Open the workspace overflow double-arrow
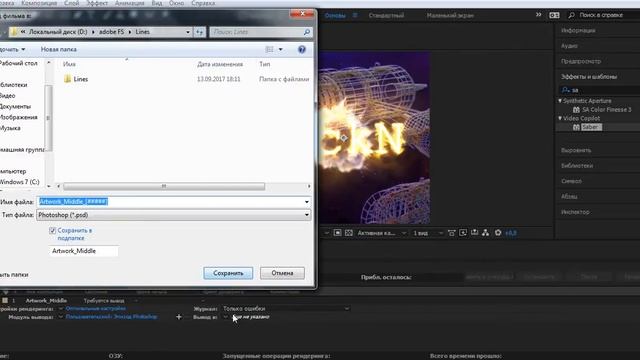This screenshot has width=640, height=360. (x=538, y=15)
